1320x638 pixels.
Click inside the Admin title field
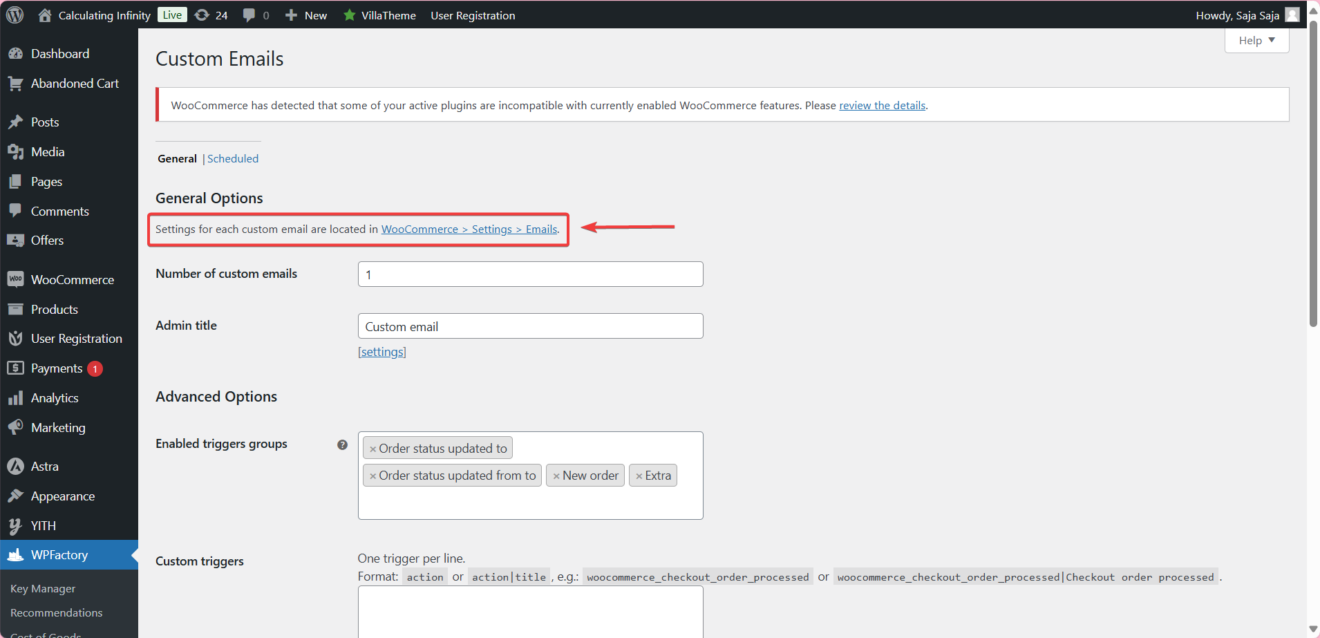530,325
